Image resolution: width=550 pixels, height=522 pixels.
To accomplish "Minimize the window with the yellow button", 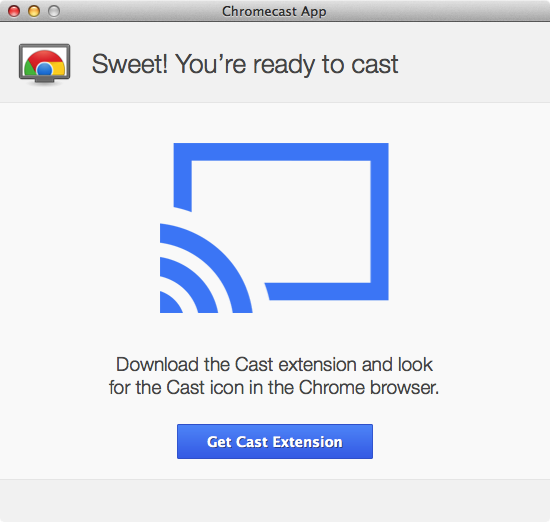I will pyautogui.click(x=34, y=11).
